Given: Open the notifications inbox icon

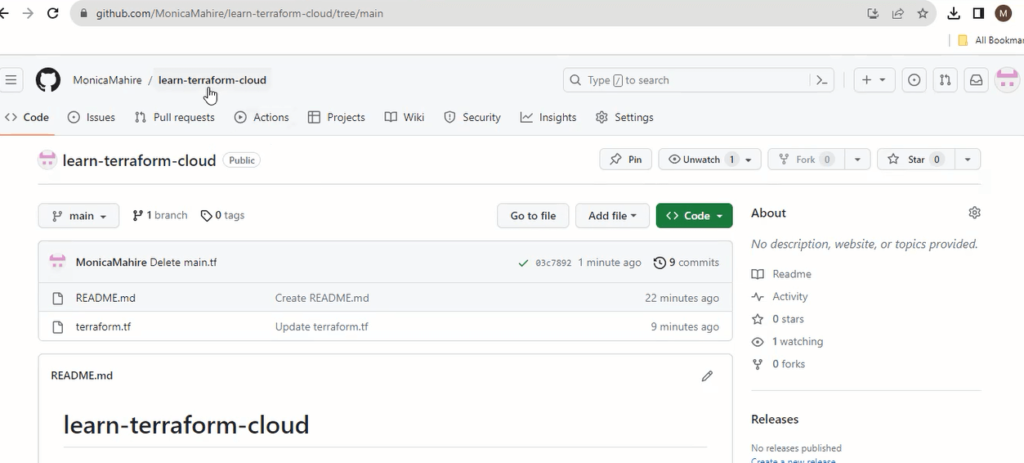Looking at the screenshot, I should coord(976,80).
